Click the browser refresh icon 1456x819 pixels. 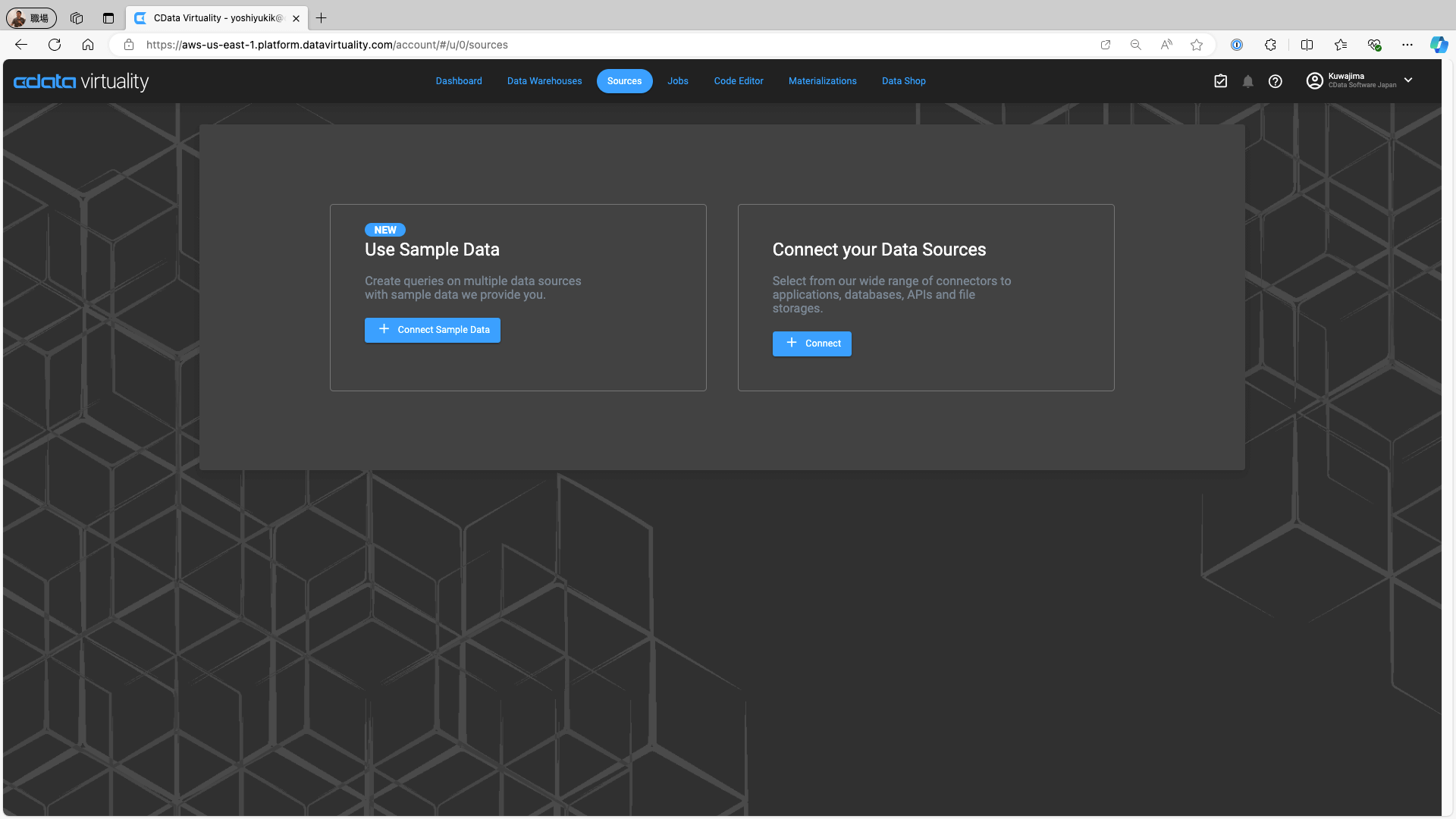(55, 45)
